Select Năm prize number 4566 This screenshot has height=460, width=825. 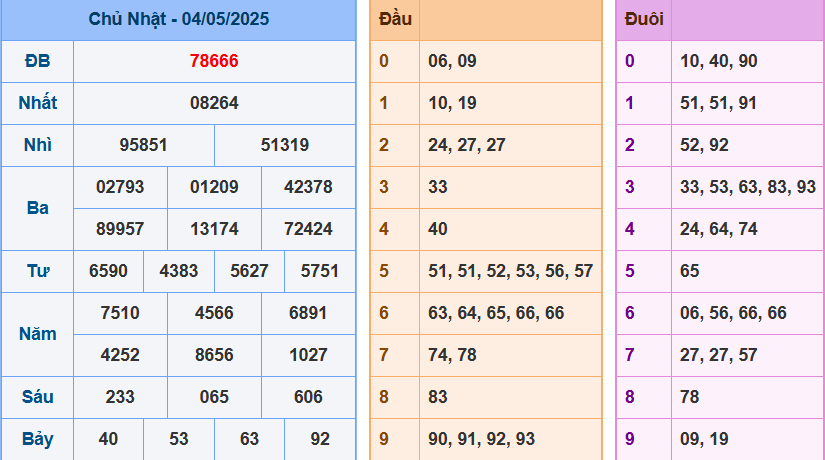pos(214,313)
